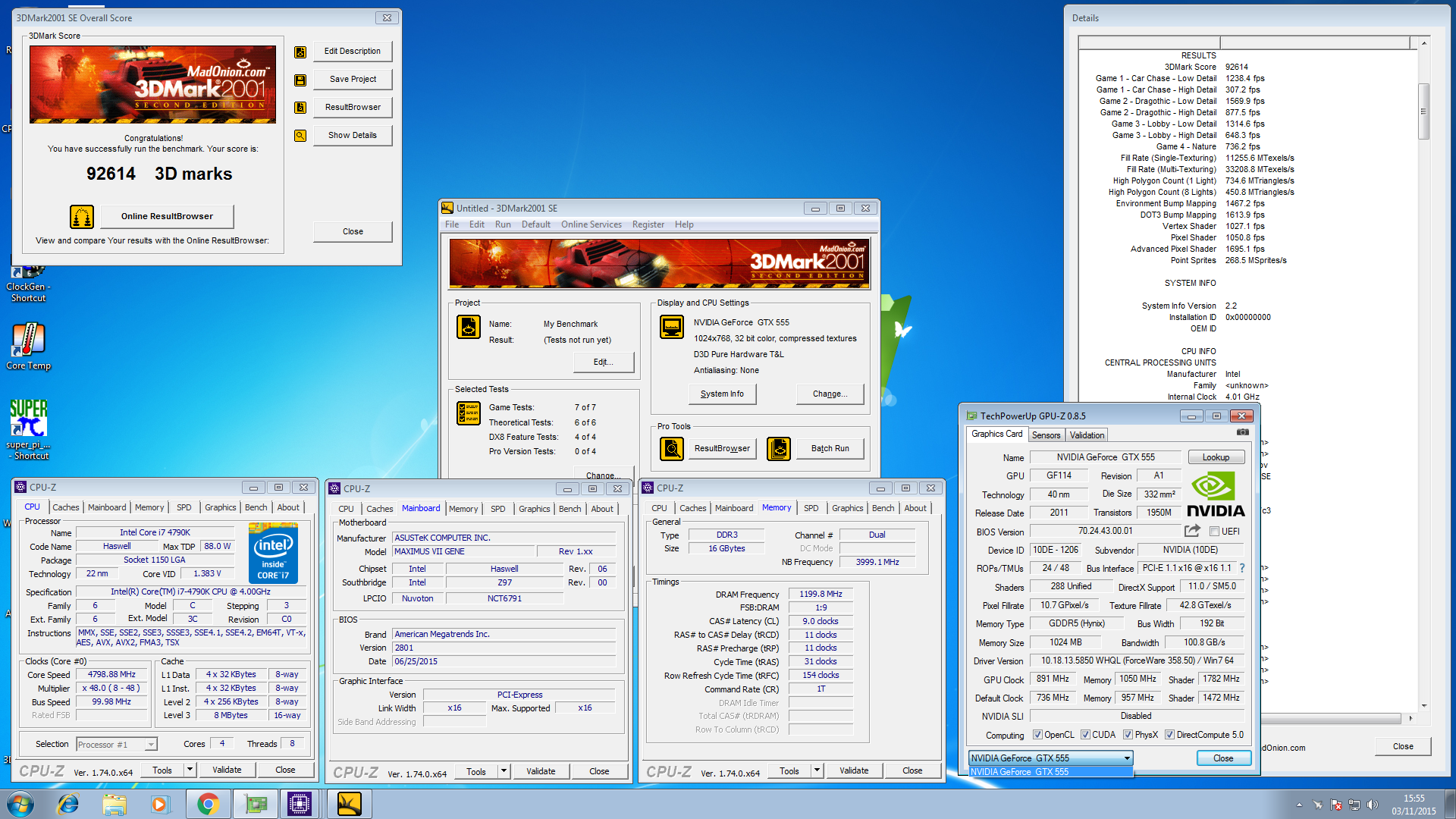Open Windows Explorer folder in taskbar

tap(115, 804)
